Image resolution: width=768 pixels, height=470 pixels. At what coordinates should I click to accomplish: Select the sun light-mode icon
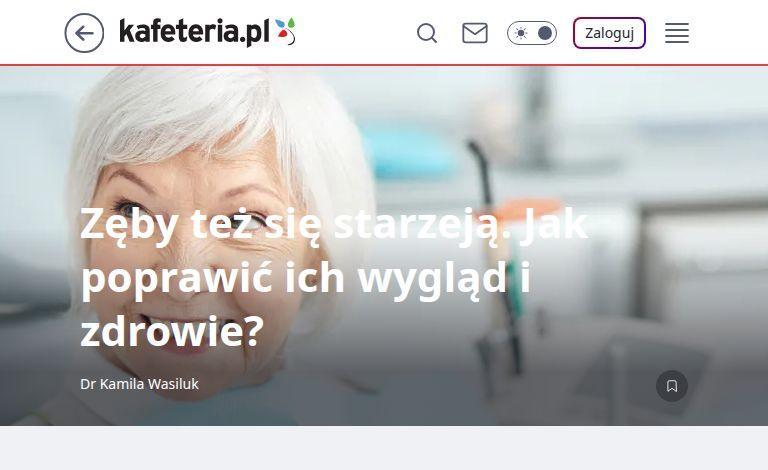click(x=521, y=33)
